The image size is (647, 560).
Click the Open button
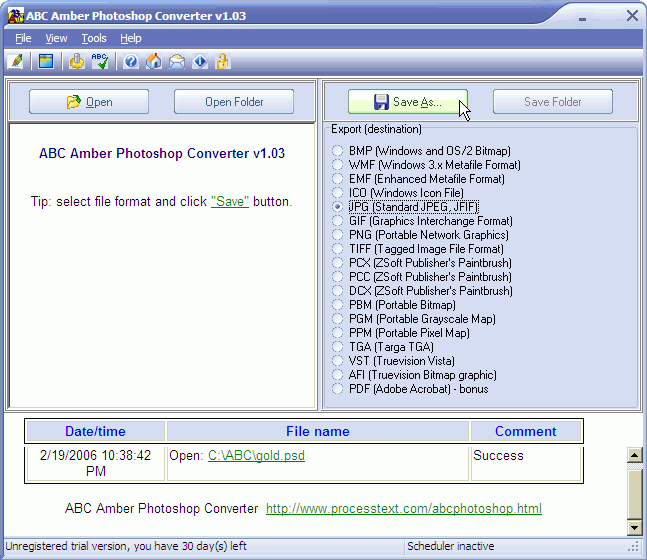pyautogui.click(x=89, y=102)
